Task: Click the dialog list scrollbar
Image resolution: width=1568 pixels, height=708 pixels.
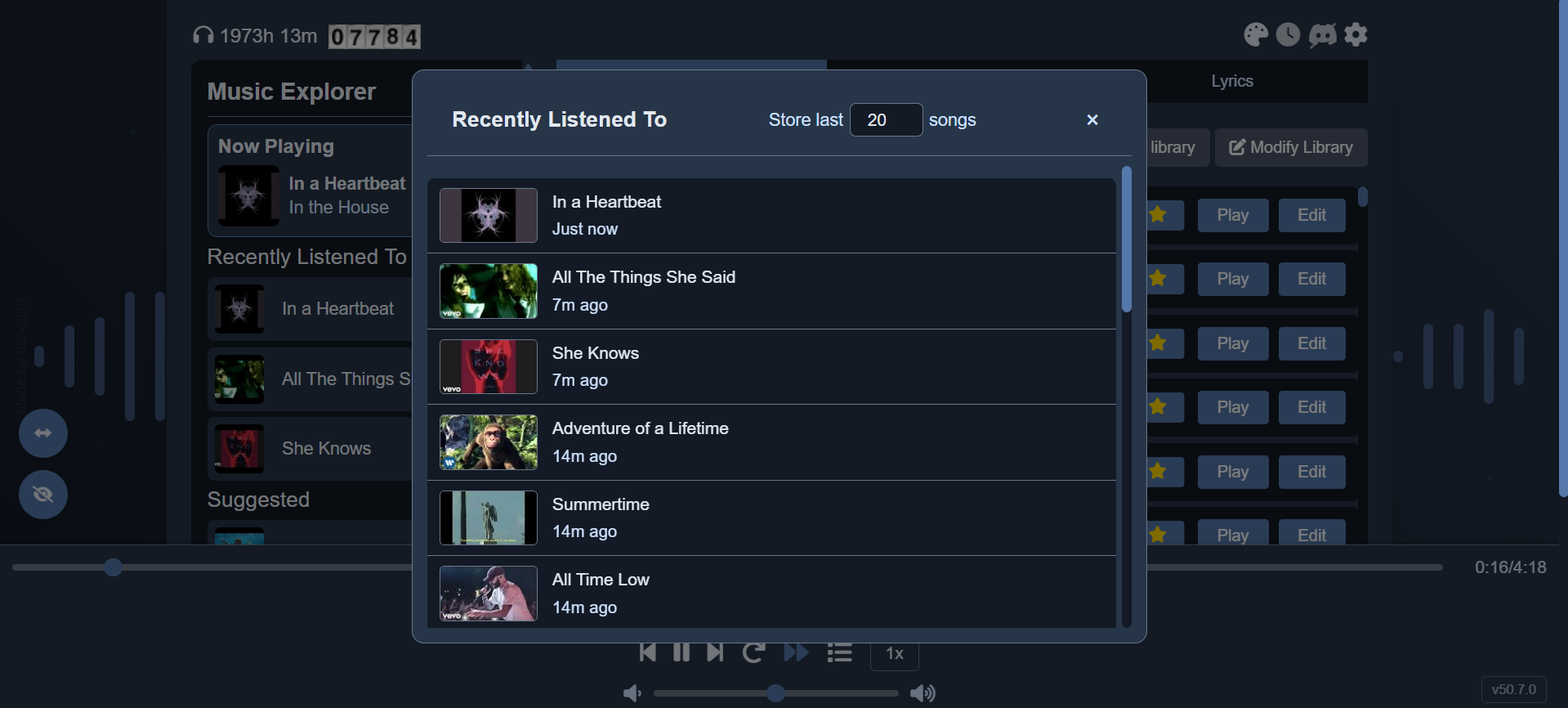Action: point(1127,240)
